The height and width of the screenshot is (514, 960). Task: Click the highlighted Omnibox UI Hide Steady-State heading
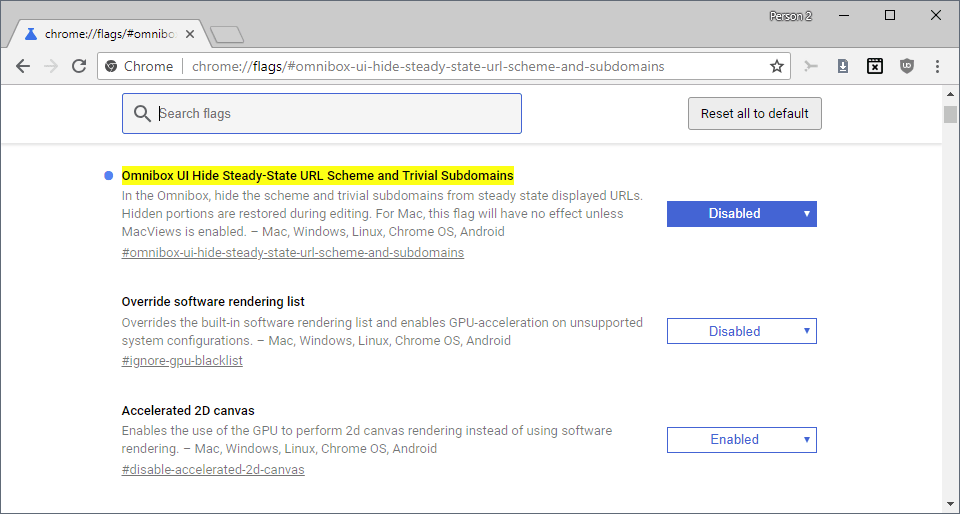click(317, 176)
